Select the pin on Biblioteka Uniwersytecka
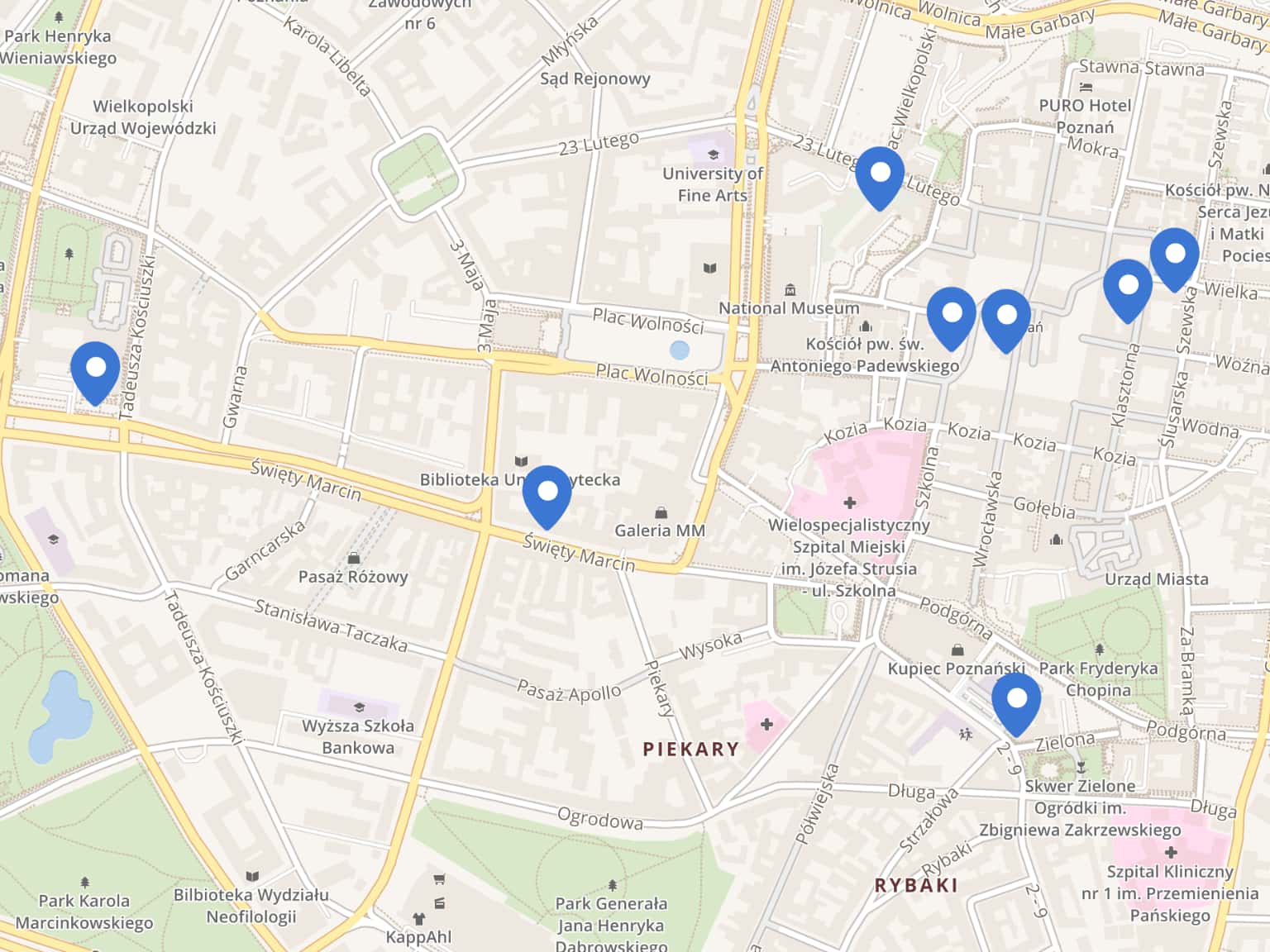This screenshot has height=952, width=1270. (x=547, y=497)
